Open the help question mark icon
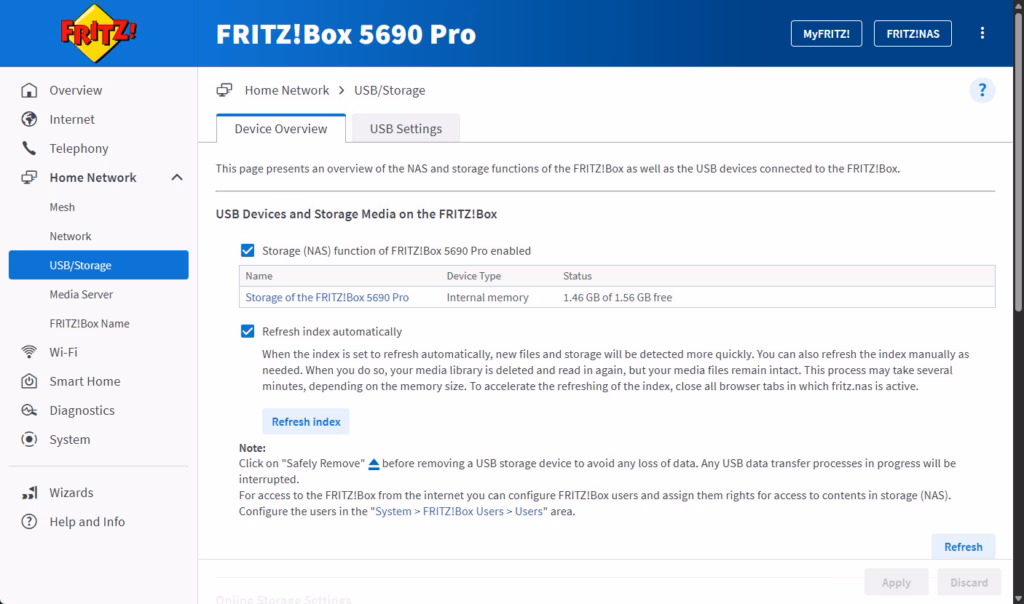Image resolution: width=1024 pixels, height=604 pixels. [982, 91]
